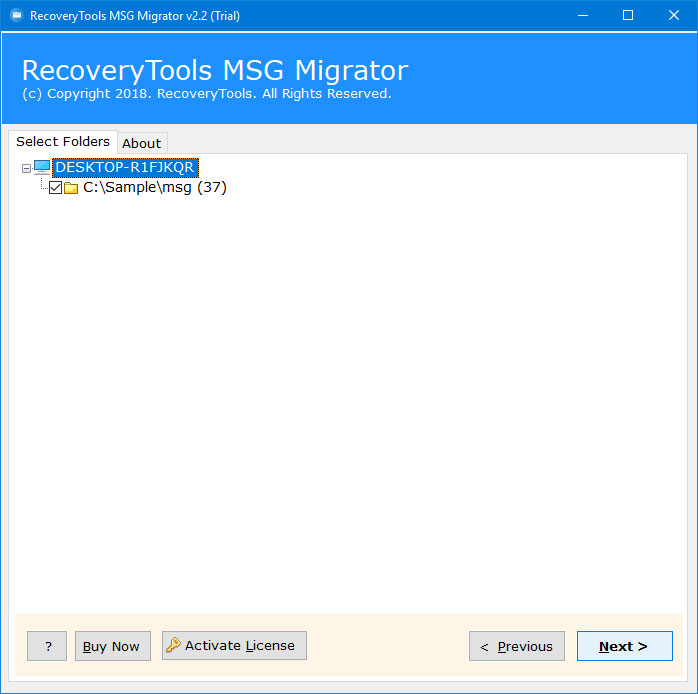Go back with the Previous button

pos(517,646)
